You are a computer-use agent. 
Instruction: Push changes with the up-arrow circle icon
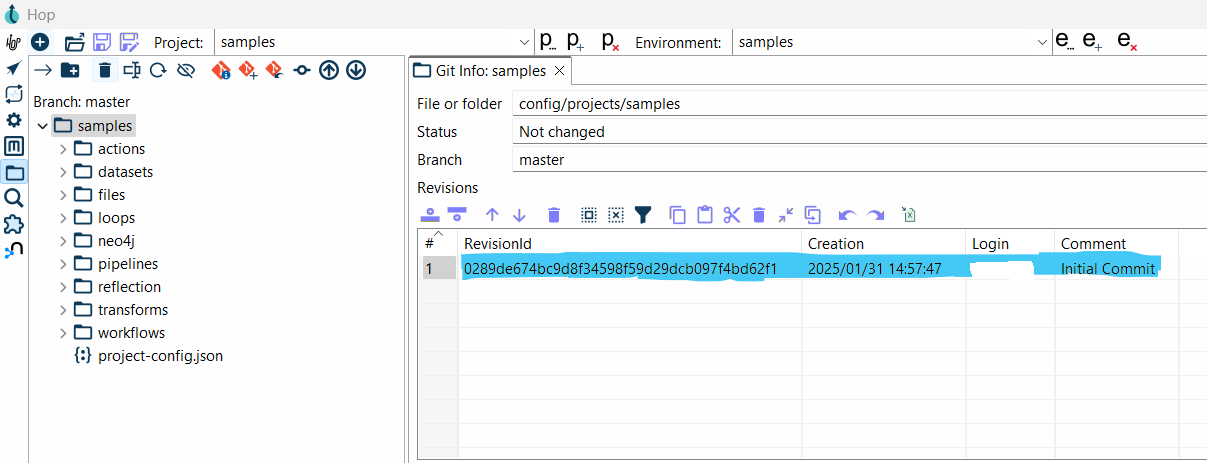coord(329,70)
